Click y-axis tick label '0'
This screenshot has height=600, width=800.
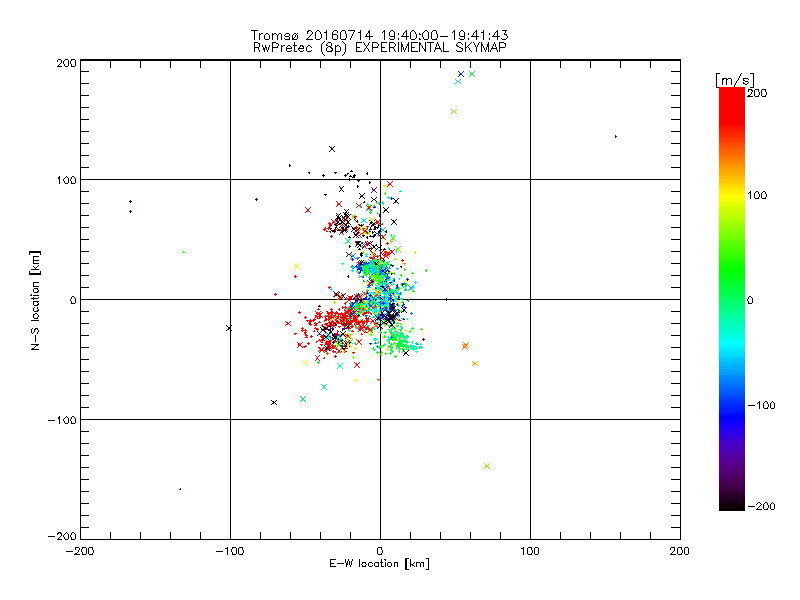tap(73, 300)
